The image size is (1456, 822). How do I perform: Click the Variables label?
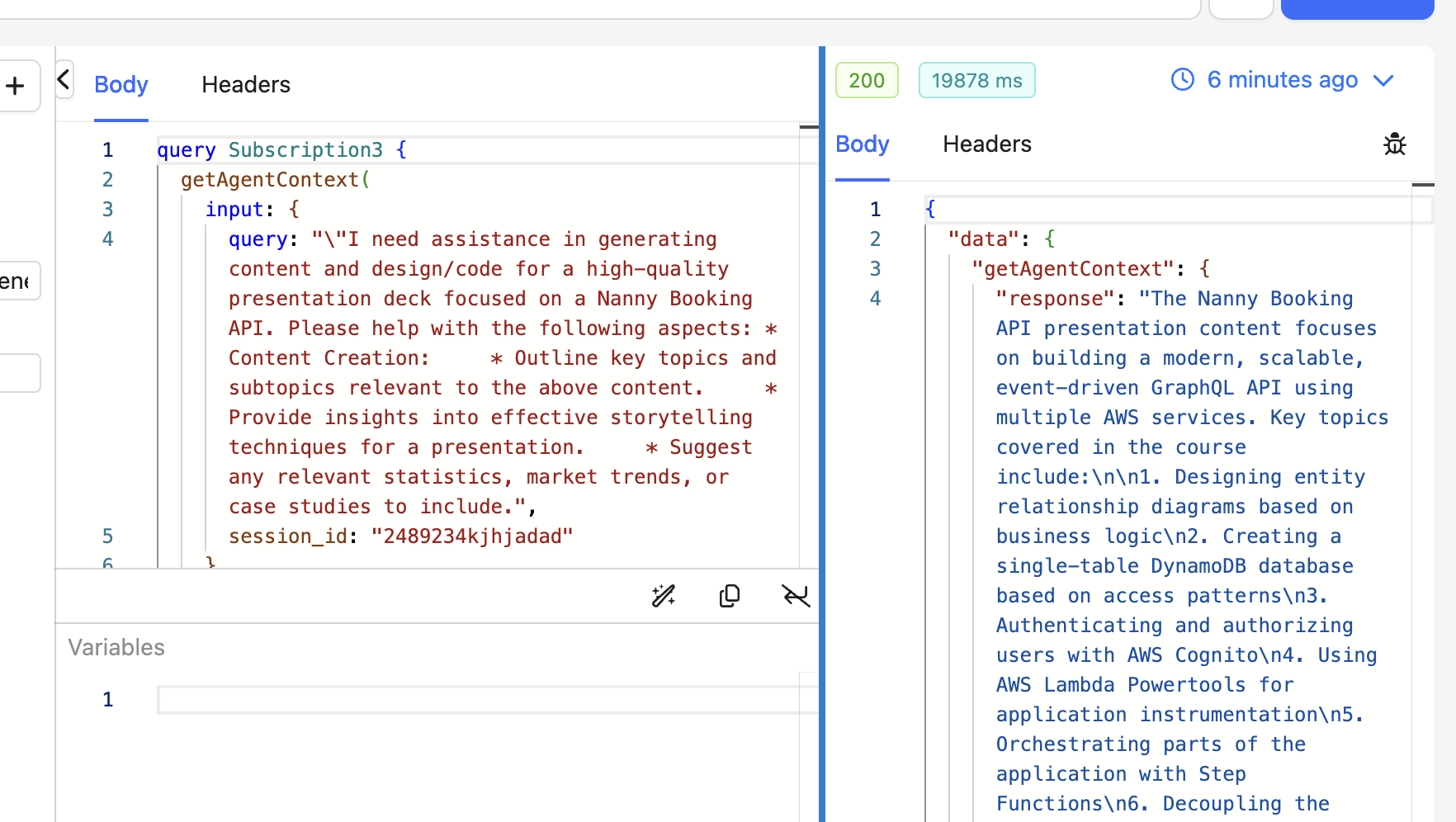(116, 647)
